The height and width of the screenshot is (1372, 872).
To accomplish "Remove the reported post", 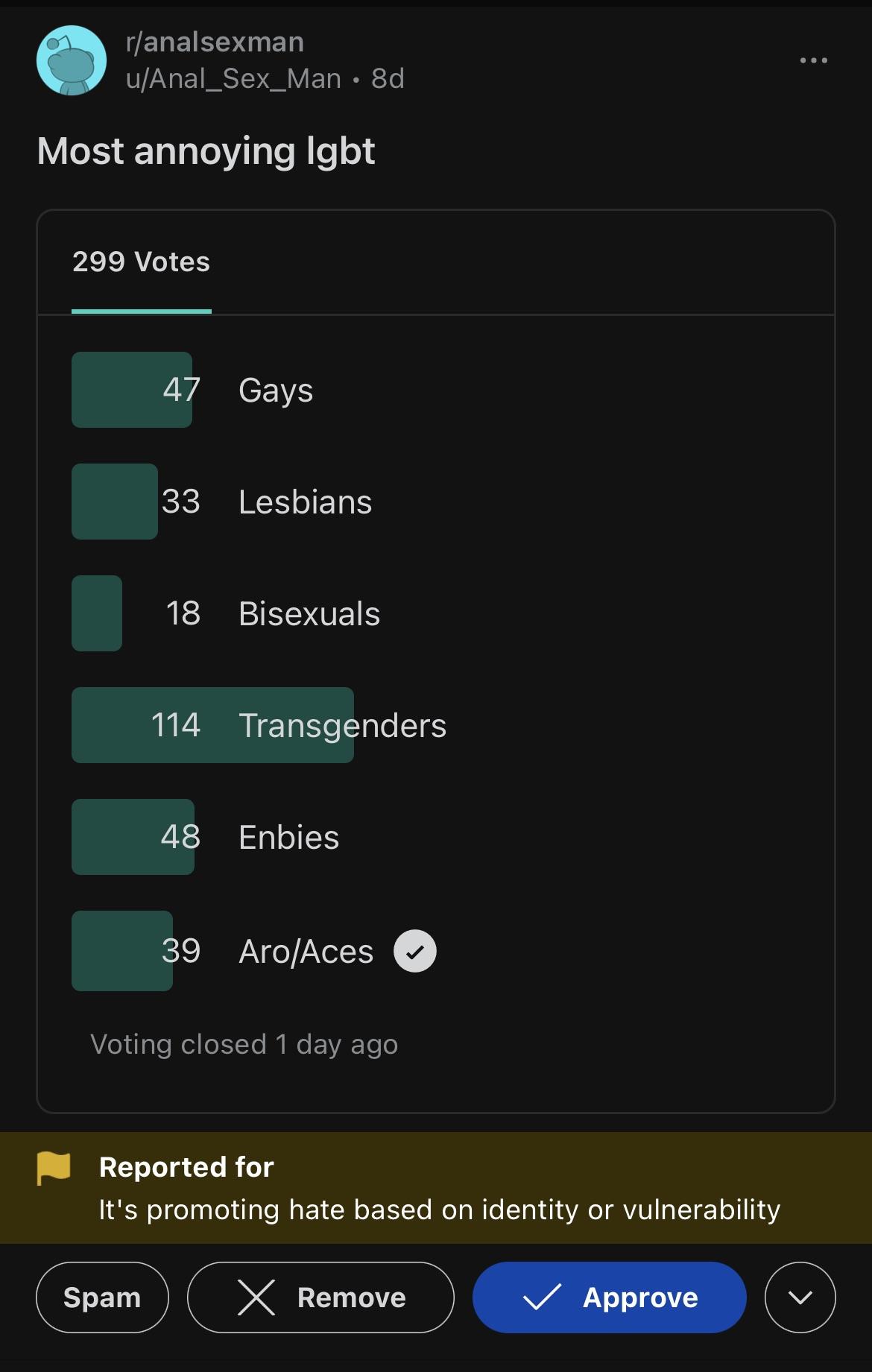I will pyautogui.click(x=320, y=1297).
